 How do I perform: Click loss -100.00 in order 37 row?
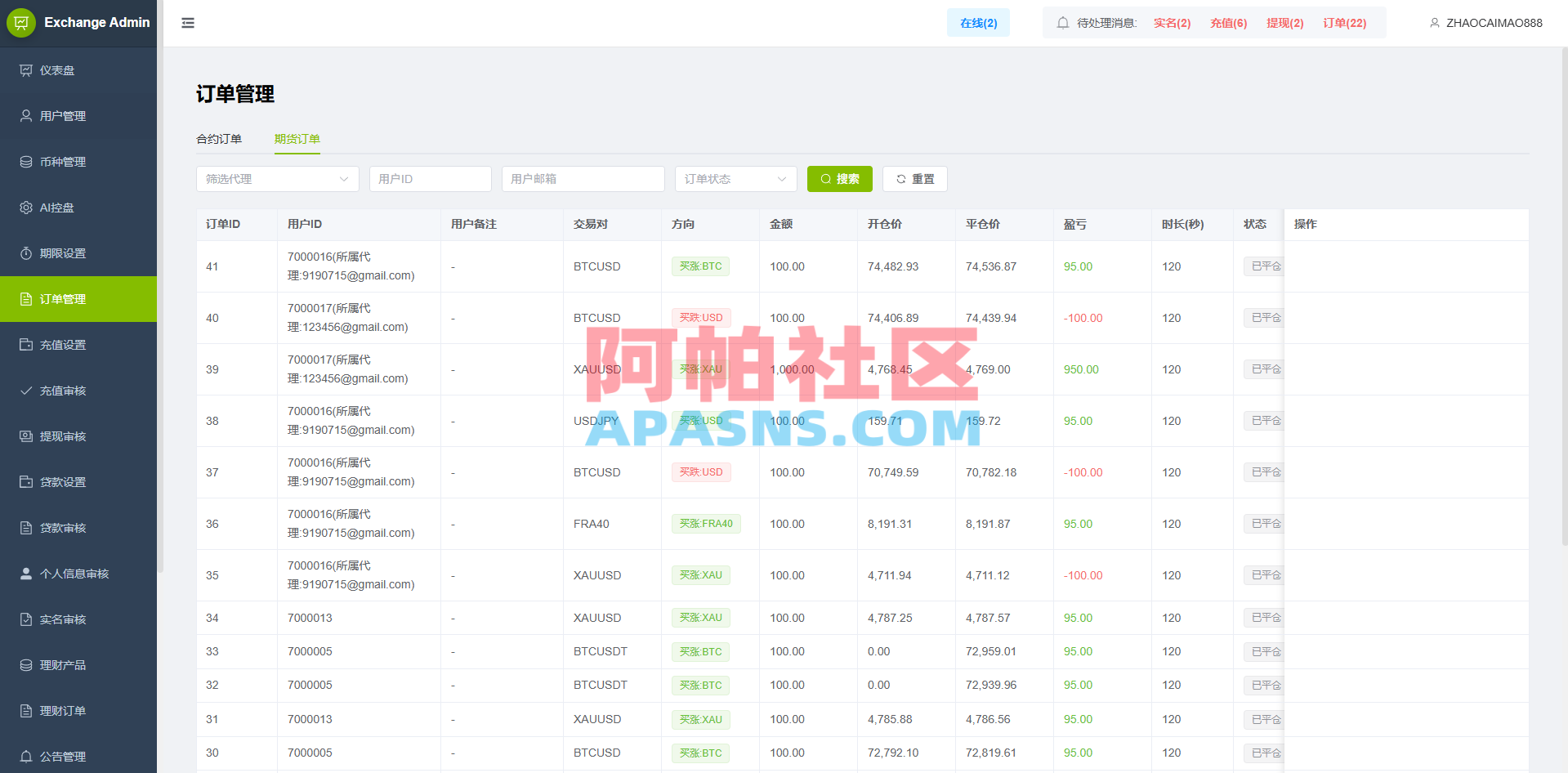click(1083, 472)
